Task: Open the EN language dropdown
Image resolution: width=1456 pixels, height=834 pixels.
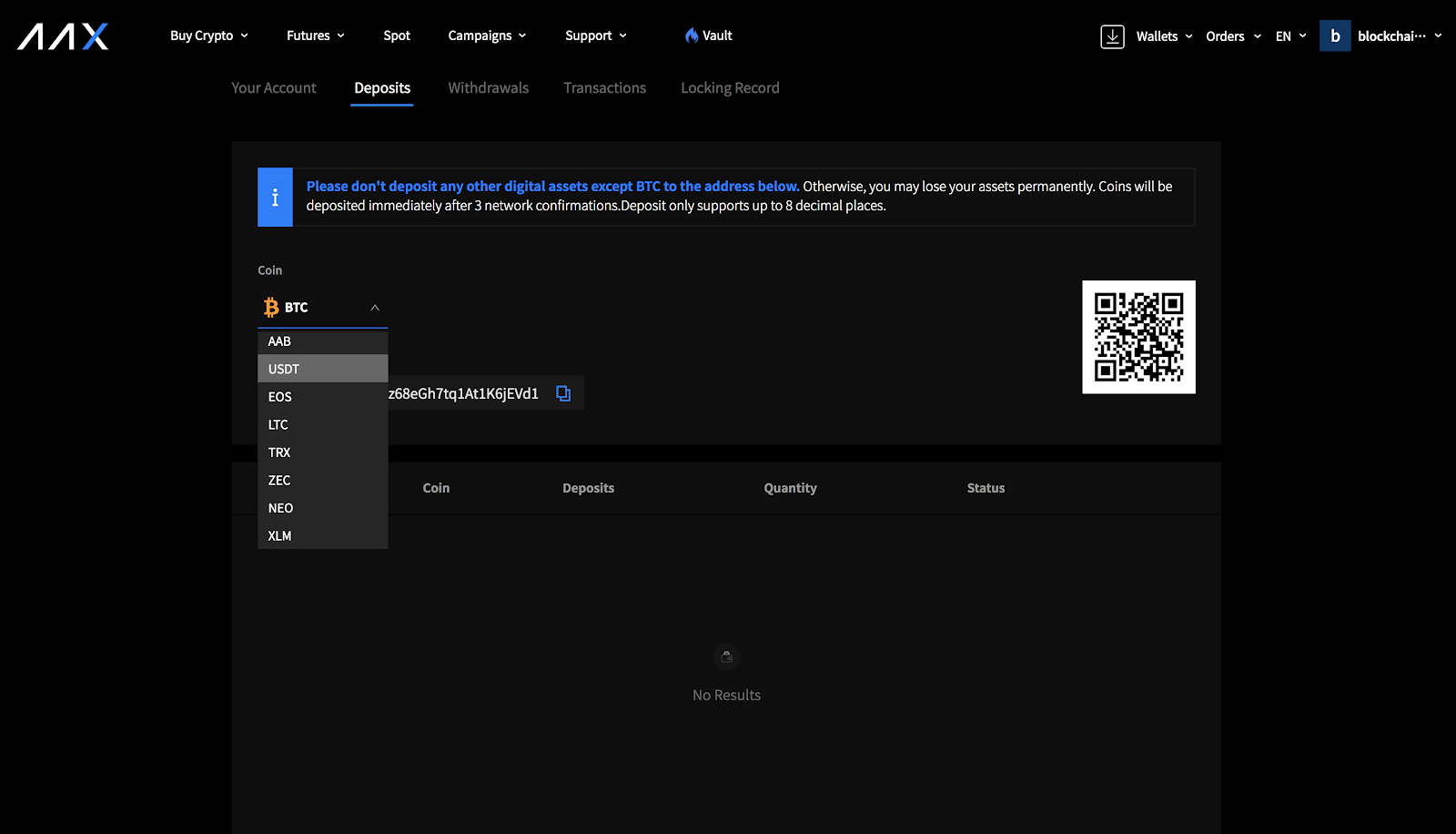Action: (x=1290, y=36)
